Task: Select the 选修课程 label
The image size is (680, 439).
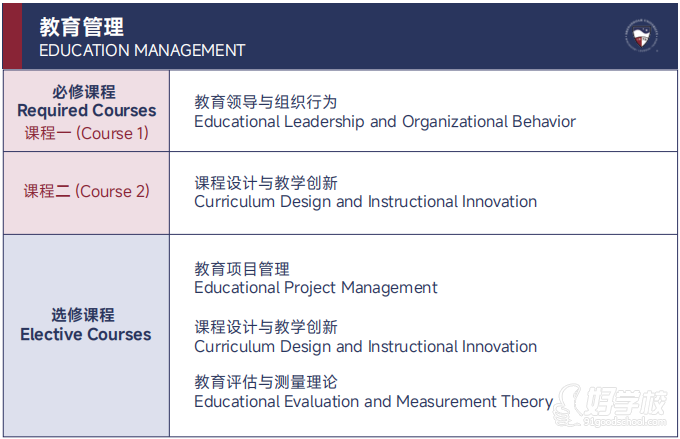Action: 86,315
